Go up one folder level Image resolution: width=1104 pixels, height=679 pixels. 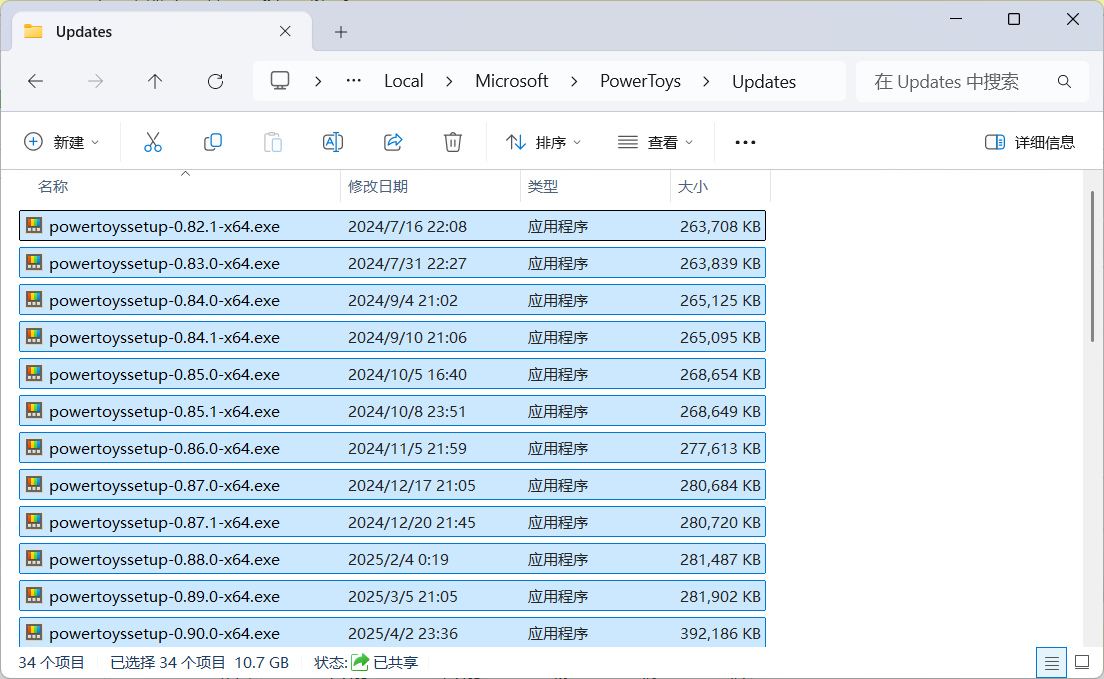155,82
